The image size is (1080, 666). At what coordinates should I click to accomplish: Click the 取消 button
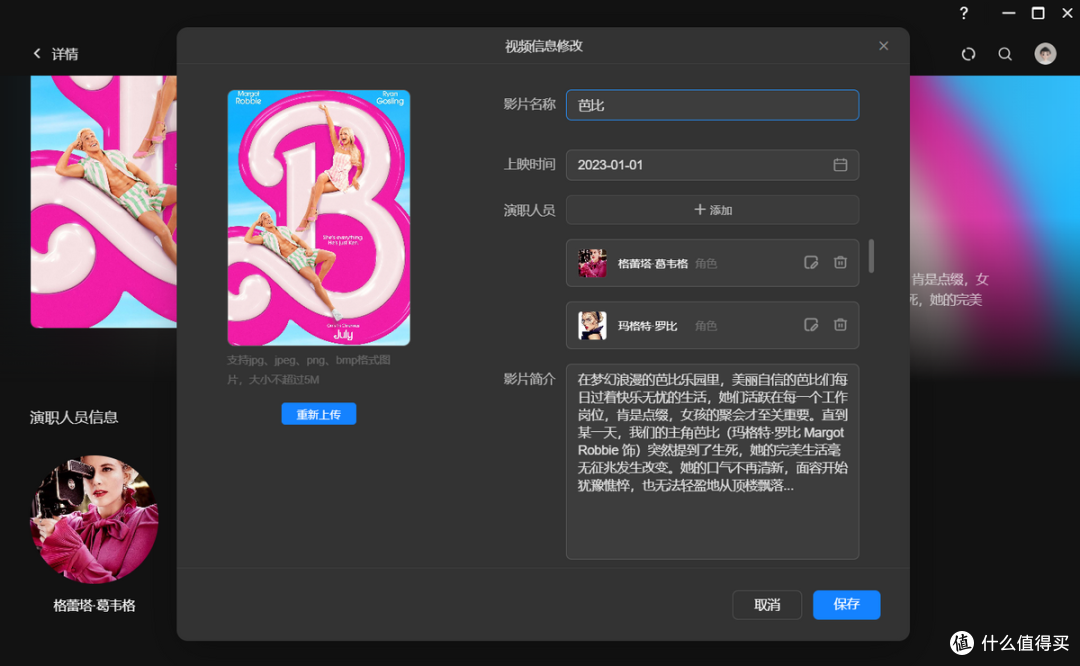pos(767,605)
